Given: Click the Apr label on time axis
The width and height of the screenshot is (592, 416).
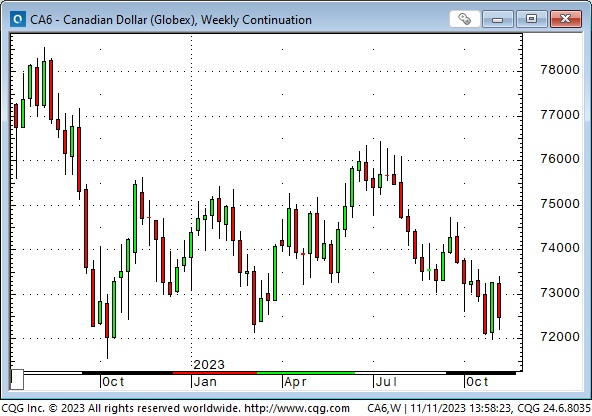Looking at the screenshot, I should [x=295, y=382].
